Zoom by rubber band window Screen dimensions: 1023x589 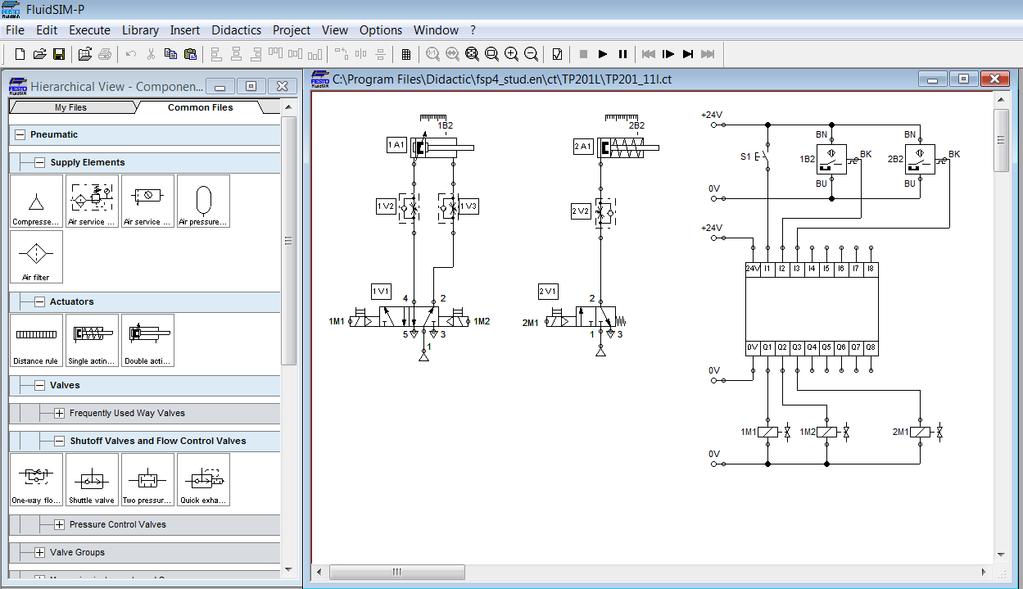492,54
